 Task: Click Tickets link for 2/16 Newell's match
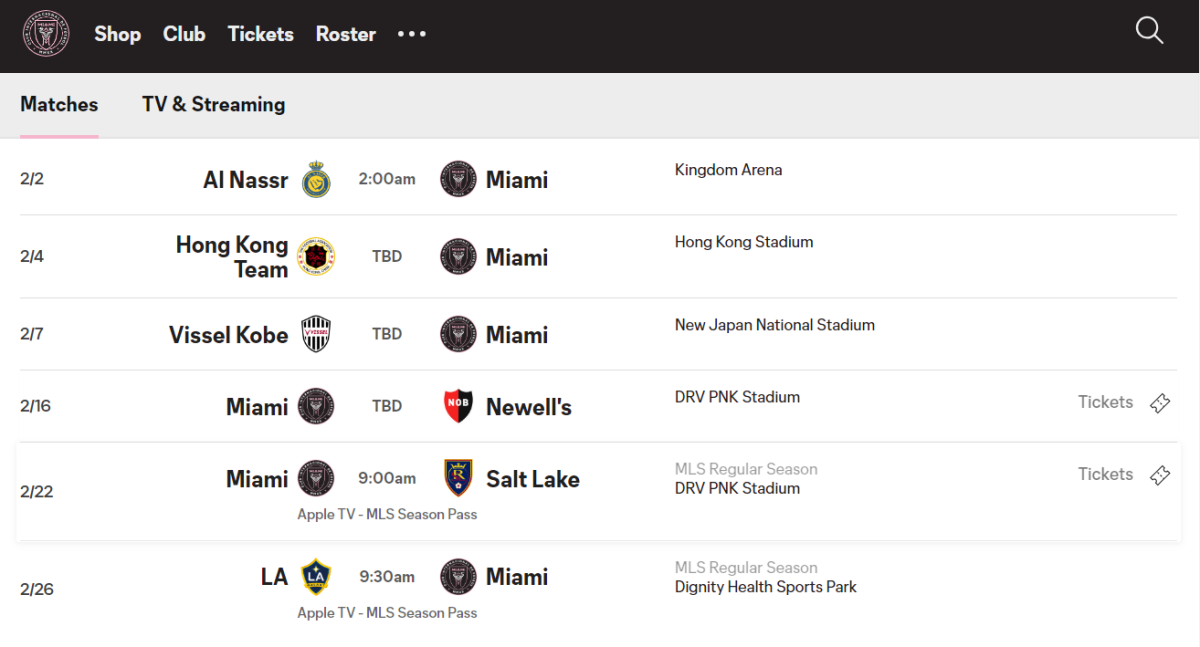[1105, 402]
